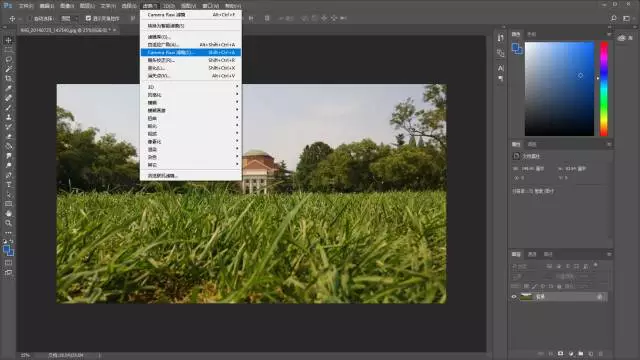Open the Color panel flyout menu

(x=609, y=34)
